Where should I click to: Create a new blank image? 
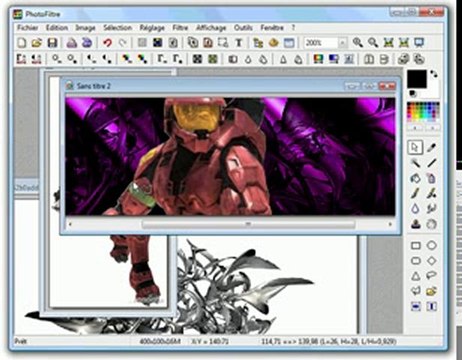[22, 43]
